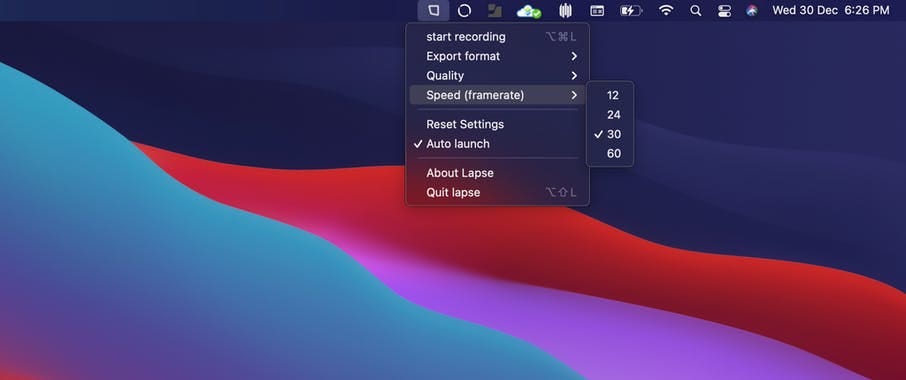
Task: Click the Siri icon
Action: (752, 10)
